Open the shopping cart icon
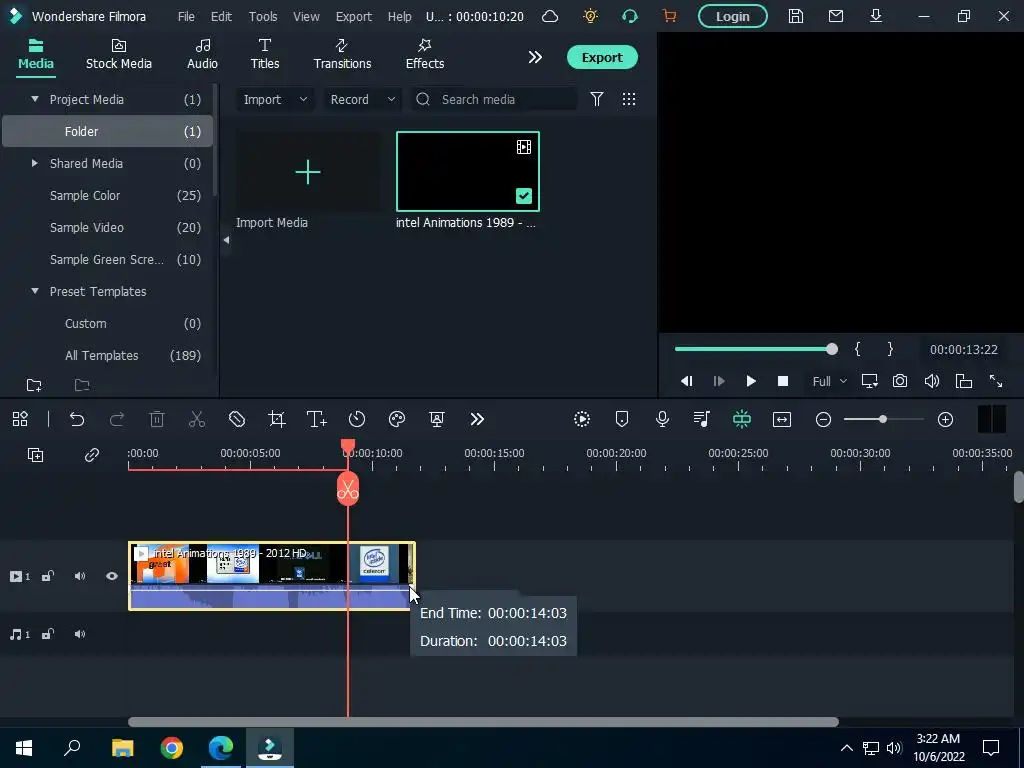 click(x=669, y=16)
